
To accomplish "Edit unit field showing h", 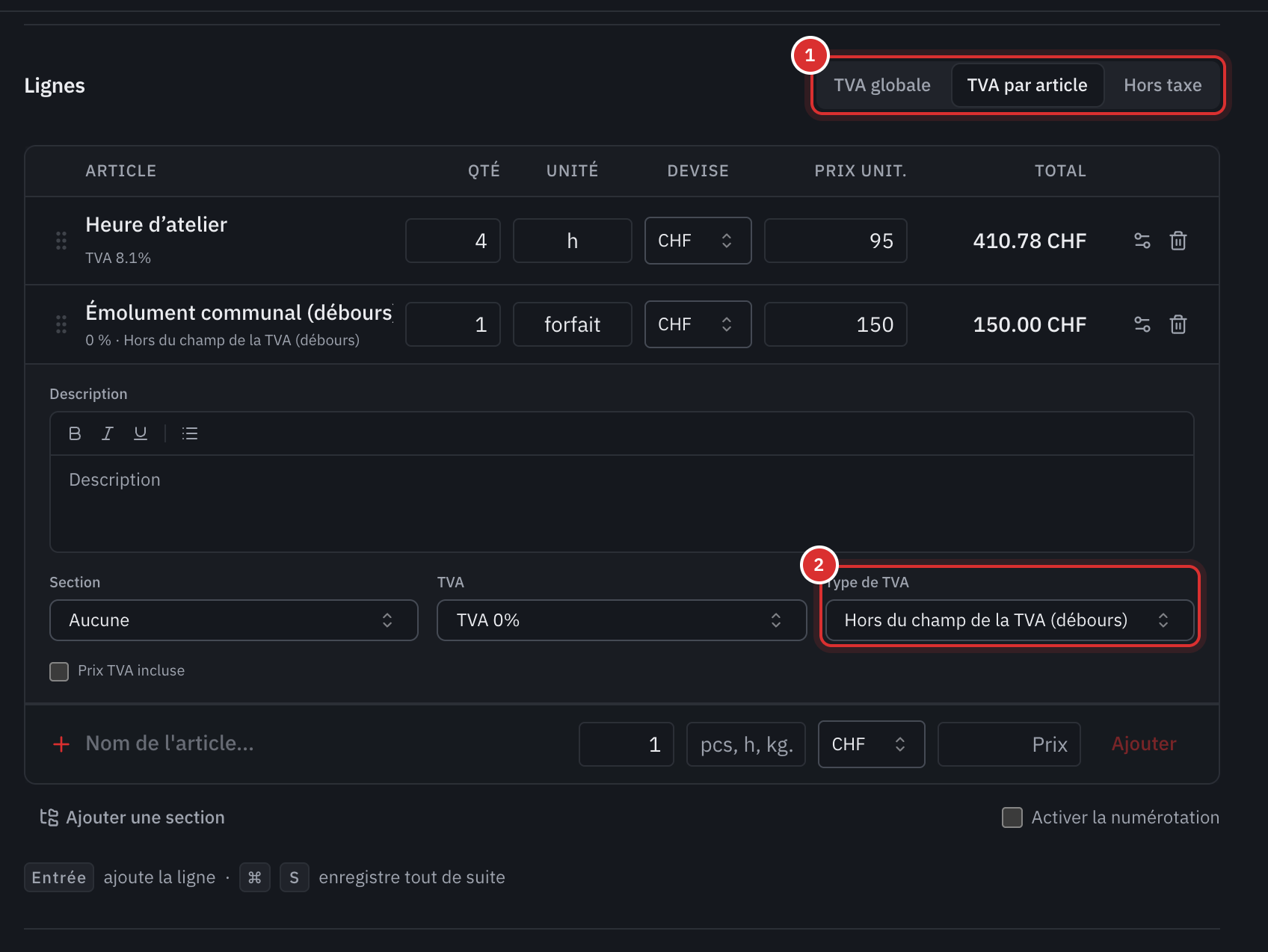I will coord(573,241).
